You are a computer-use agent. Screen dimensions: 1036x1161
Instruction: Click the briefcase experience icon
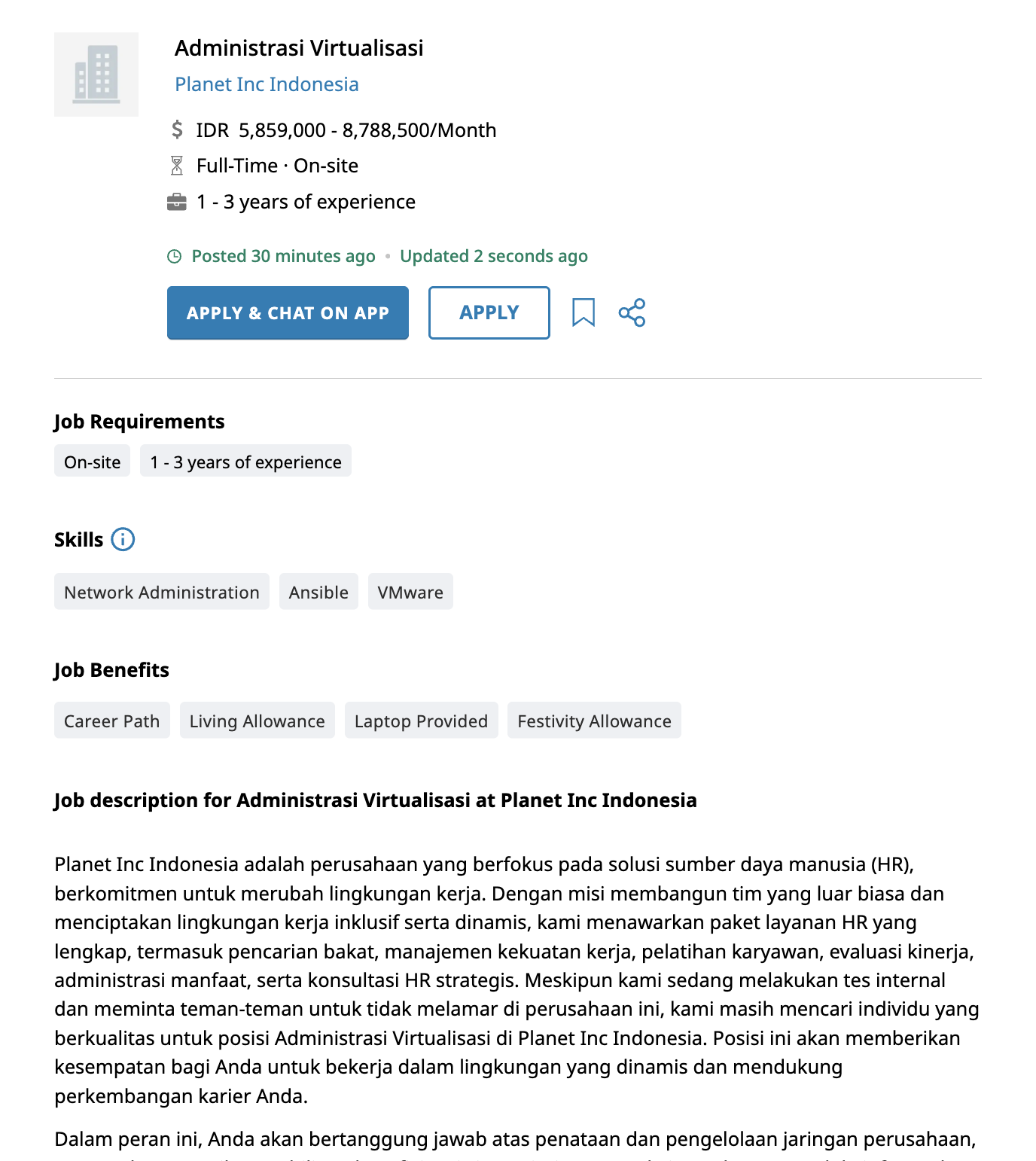(x=178, y=200)
